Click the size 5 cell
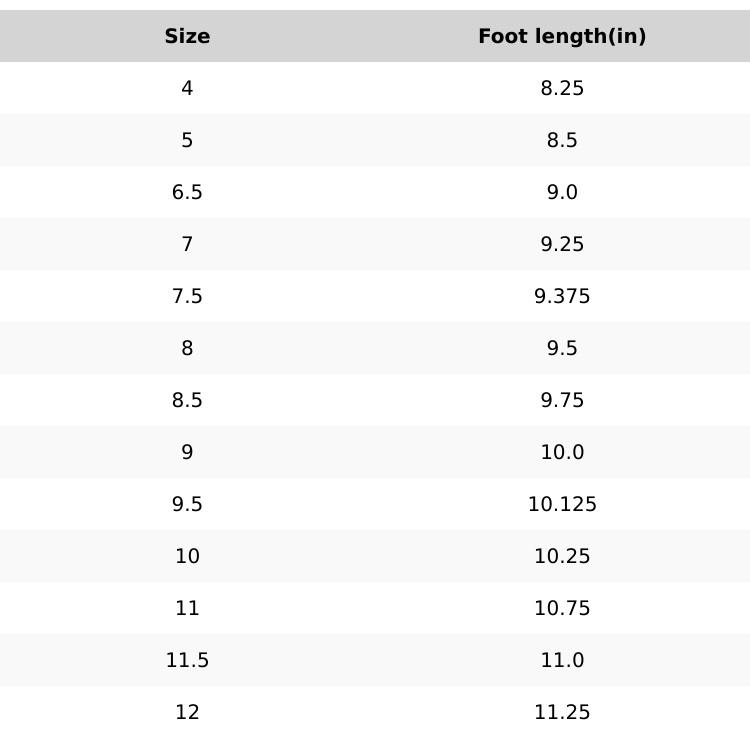The image size is (750, 738). pyautogui.click(x=187, y=140)
